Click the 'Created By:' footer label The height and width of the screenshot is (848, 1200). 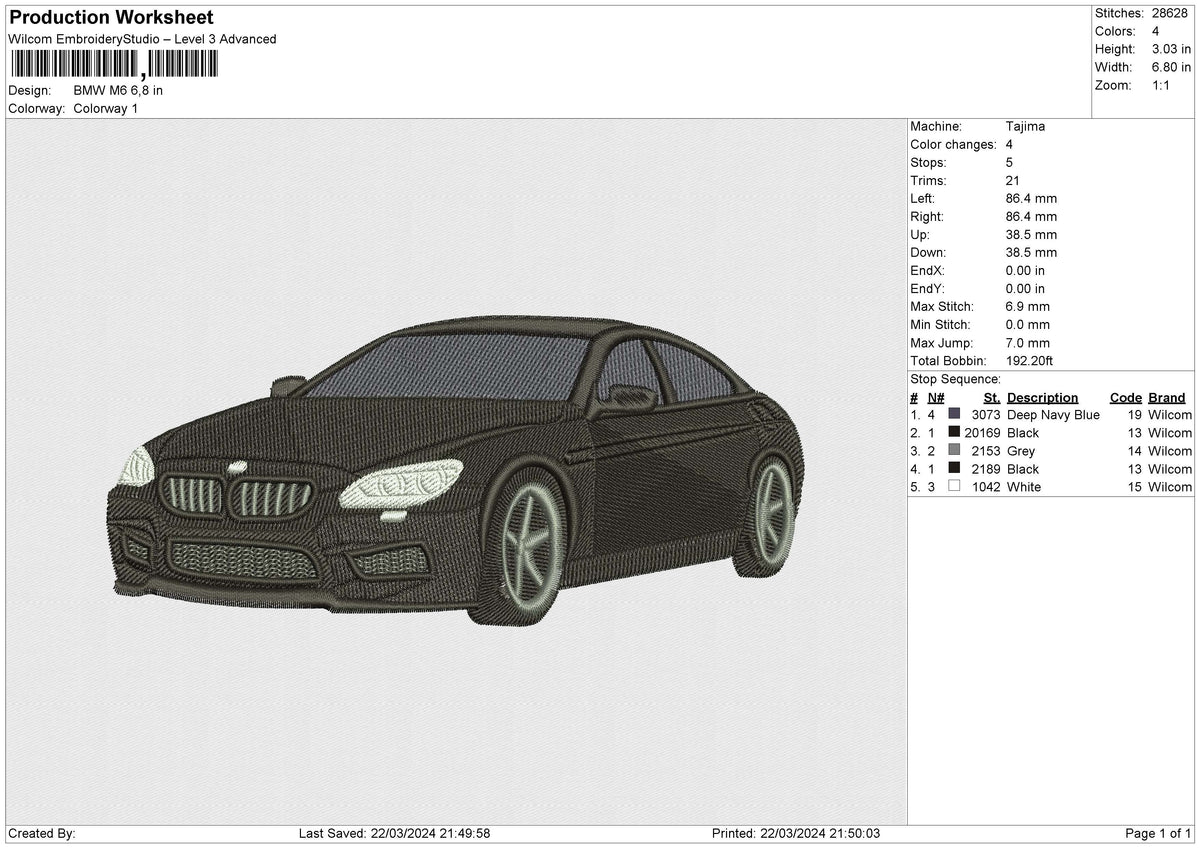tap(42, 834)
